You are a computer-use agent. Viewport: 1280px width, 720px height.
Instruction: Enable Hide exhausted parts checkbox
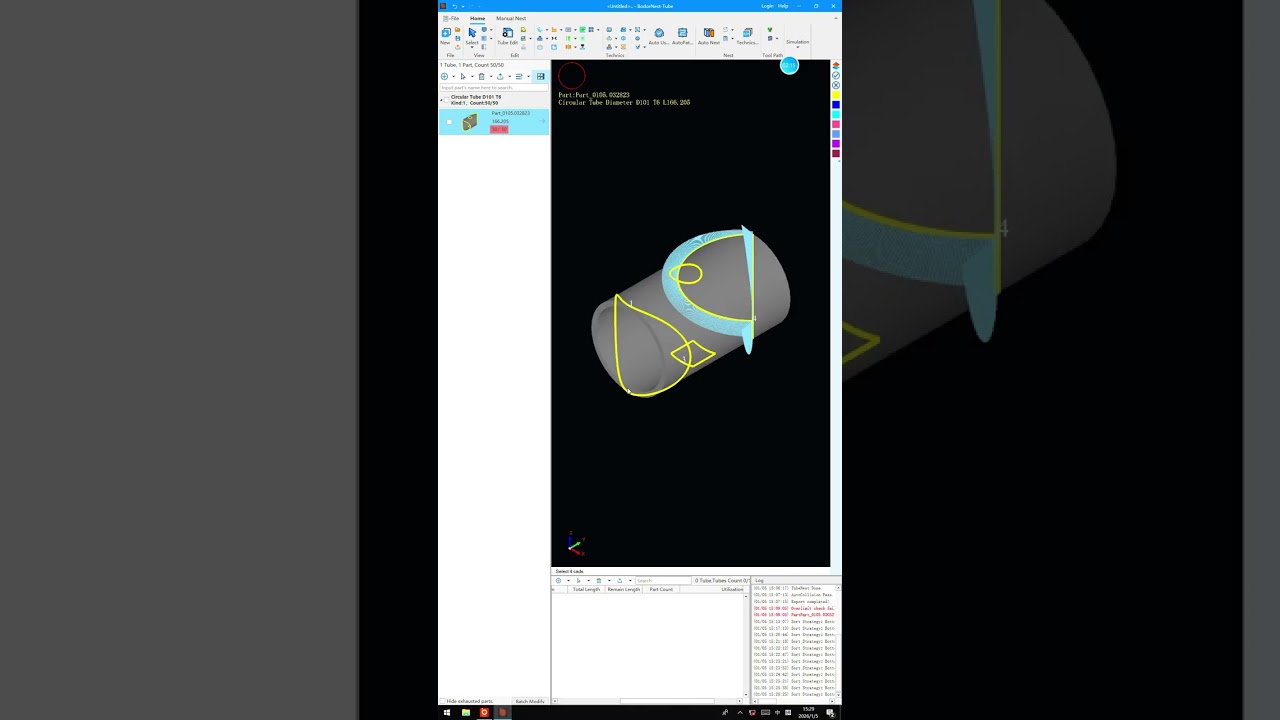442,701
